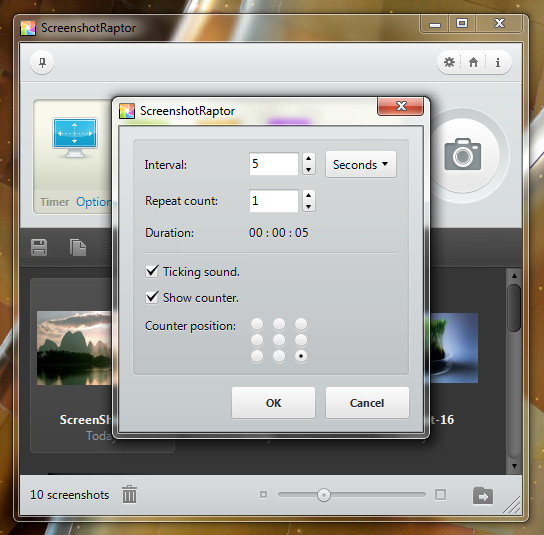
Task: Open the Seconds unit dropdown
Action: pos(360,164)
